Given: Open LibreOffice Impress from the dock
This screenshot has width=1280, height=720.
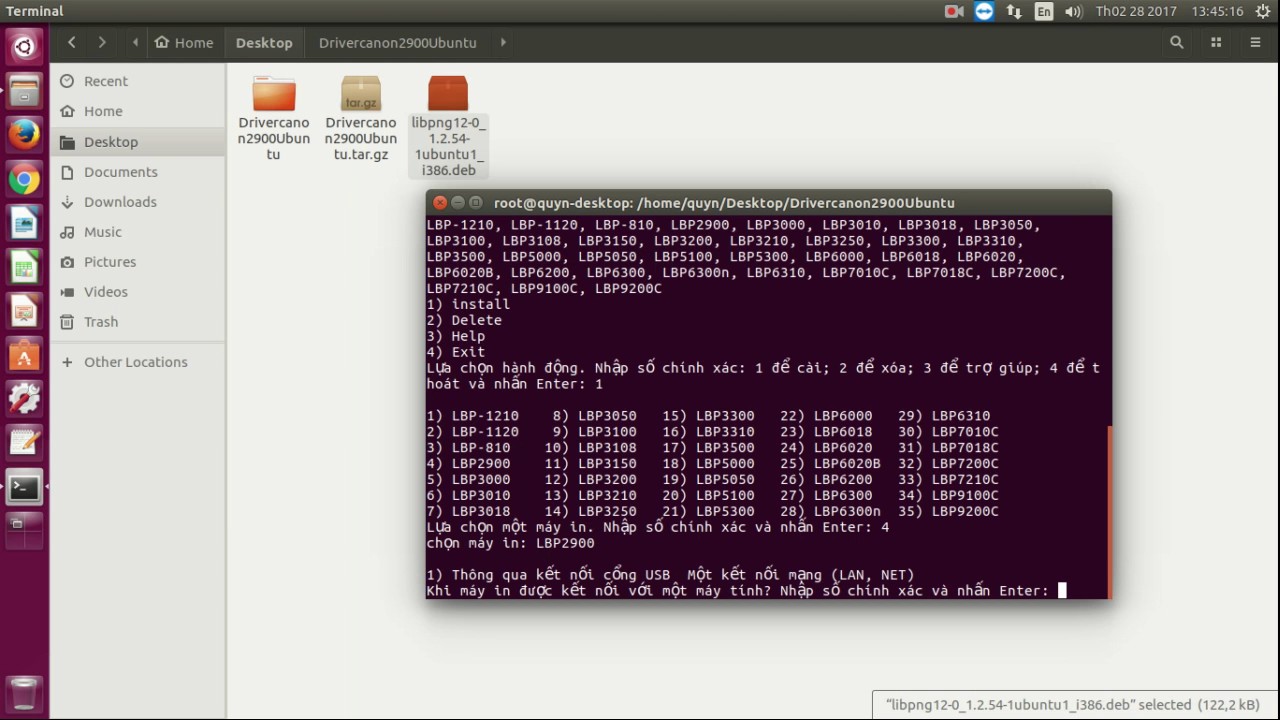Looking at the screenshot, I should 24,311.
